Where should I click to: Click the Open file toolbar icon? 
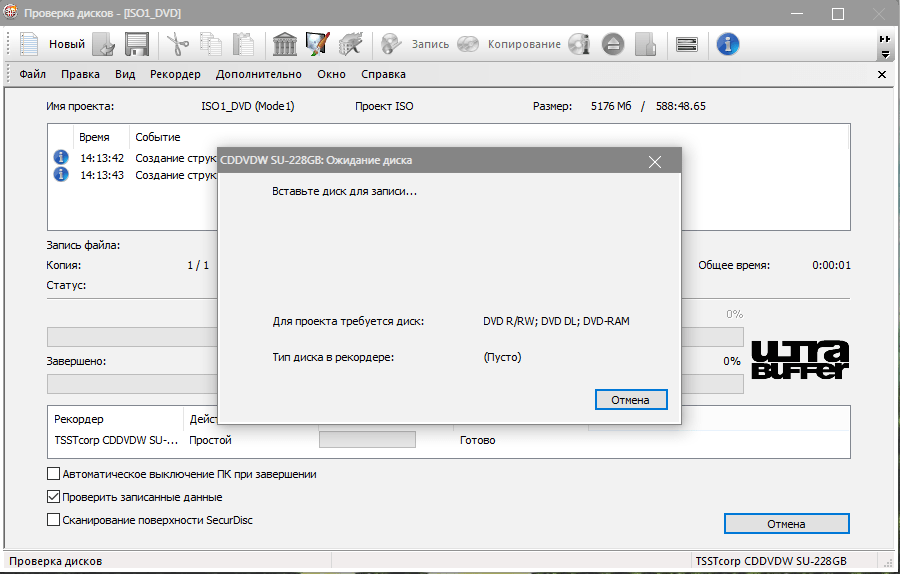[104, 44]
